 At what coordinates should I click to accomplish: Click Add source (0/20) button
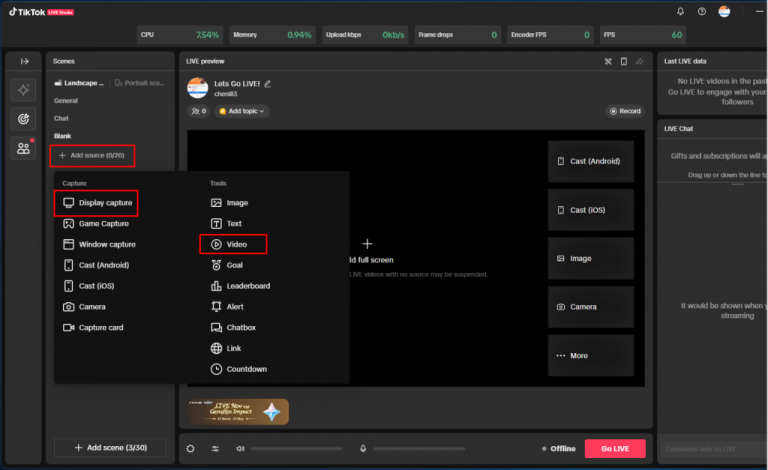point(92,156)
